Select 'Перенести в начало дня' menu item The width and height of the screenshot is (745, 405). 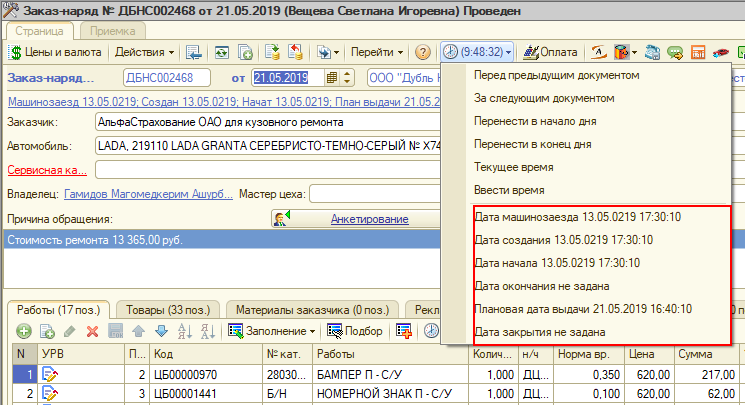[531, 121]
